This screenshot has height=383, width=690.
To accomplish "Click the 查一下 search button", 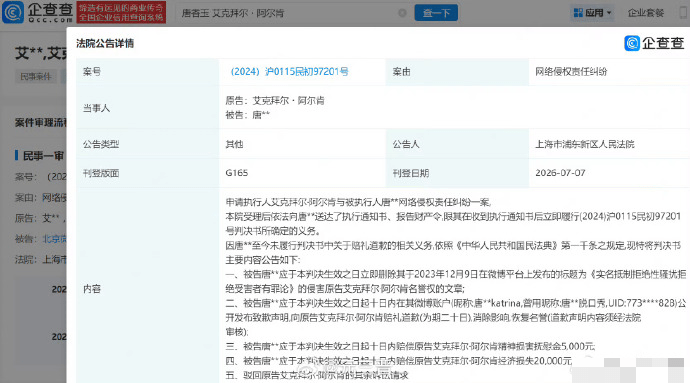I will point(436,13).
